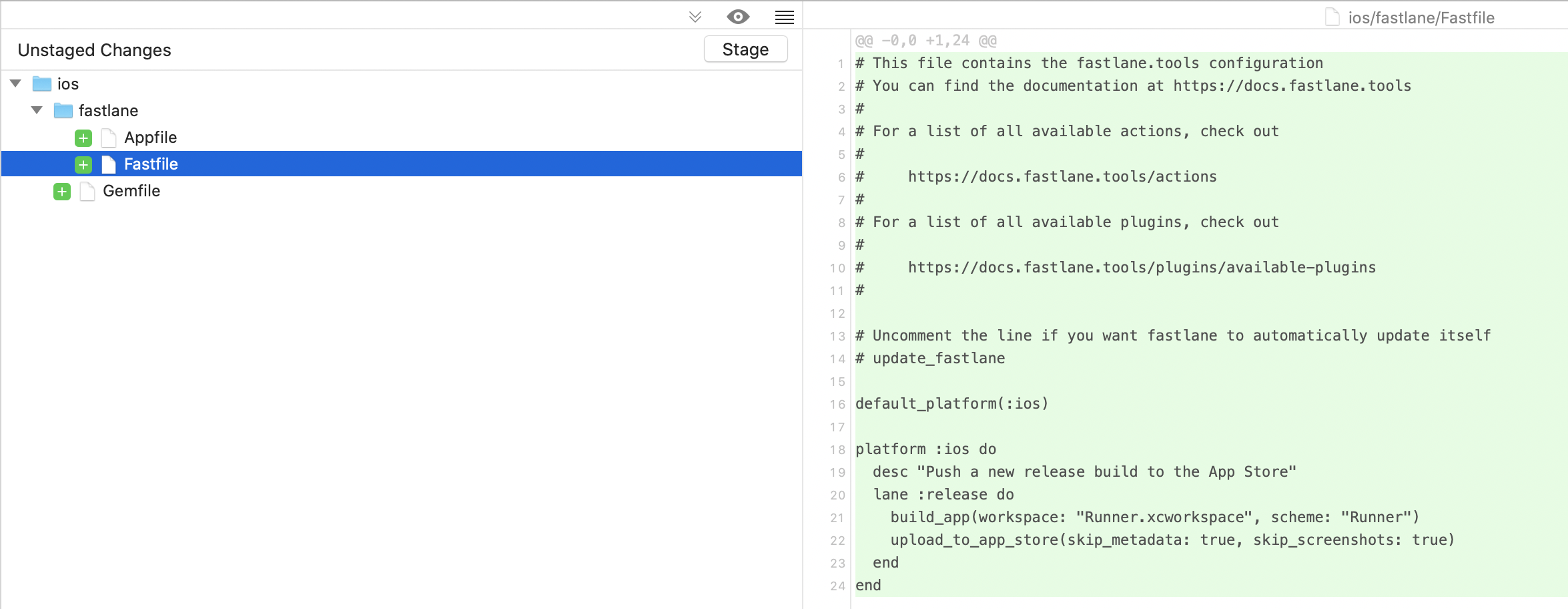
Task: Click the first comment line 'This file contains'
Action: point(1090,63)
